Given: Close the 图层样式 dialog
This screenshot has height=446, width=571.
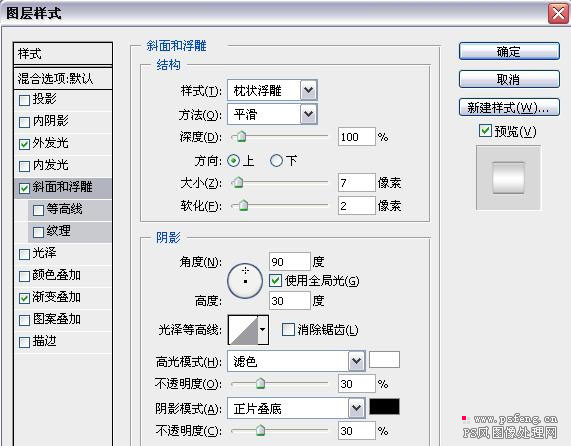Looking at the screenshot, I should coord(558,14).
